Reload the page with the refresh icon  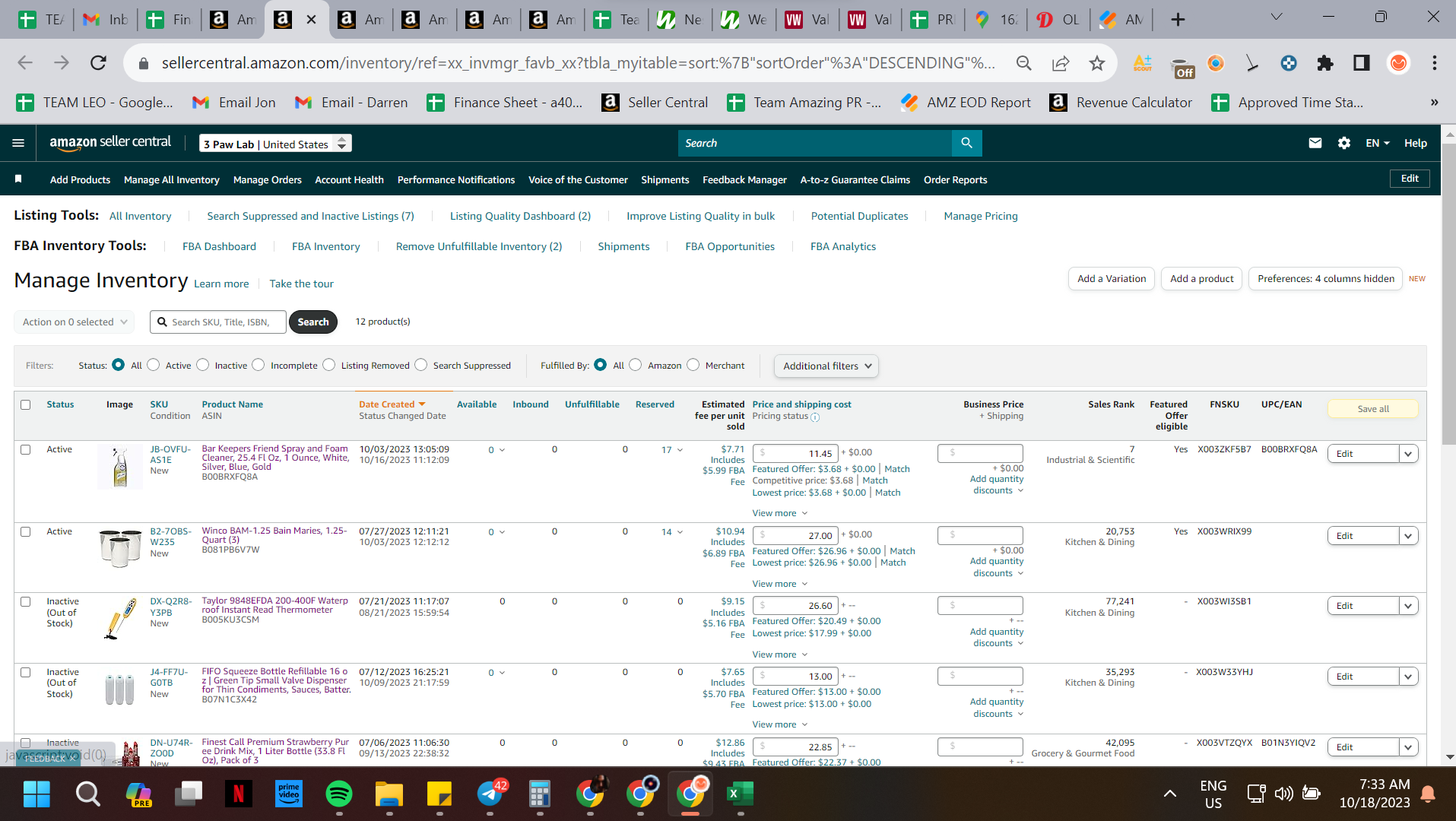[x=98, y=63]
